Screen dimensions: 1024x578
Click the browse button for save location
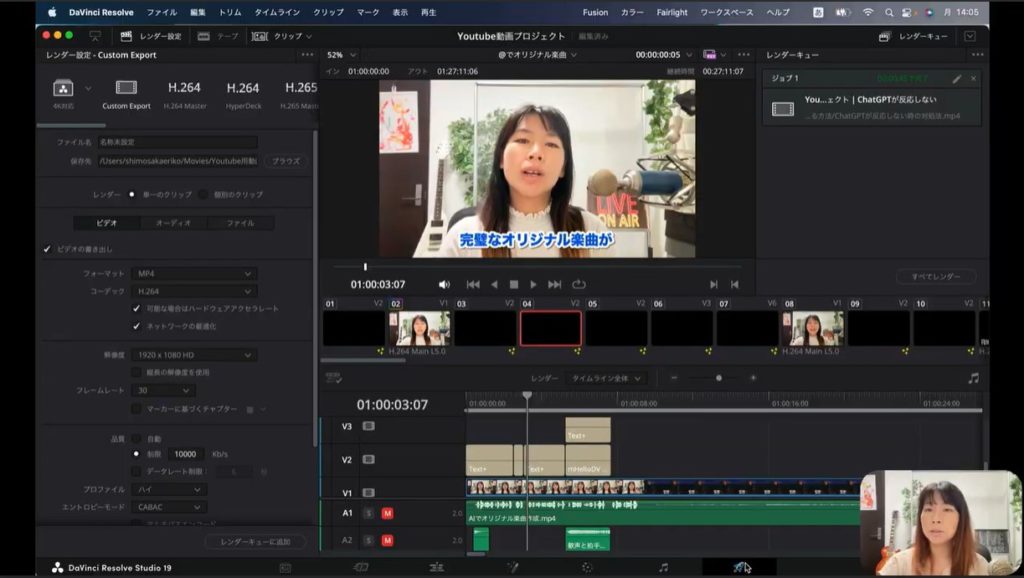pyautogui.click(x=286, y=161)
